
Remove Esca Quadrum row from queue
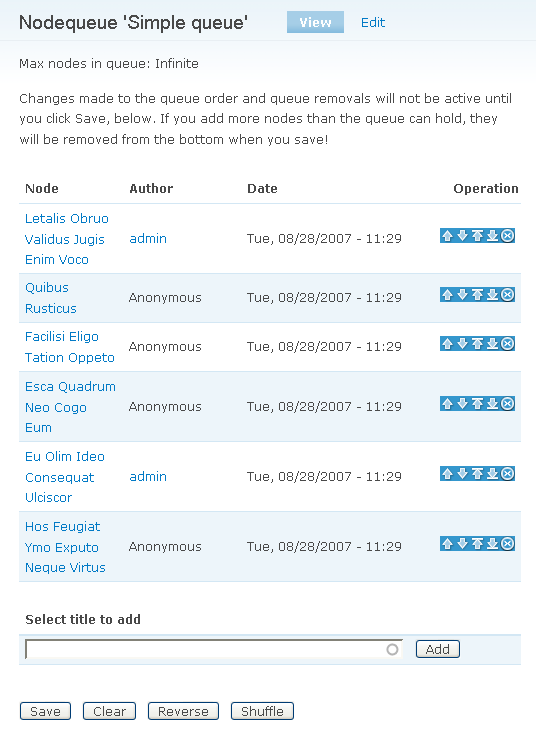[x=508, y=404]
